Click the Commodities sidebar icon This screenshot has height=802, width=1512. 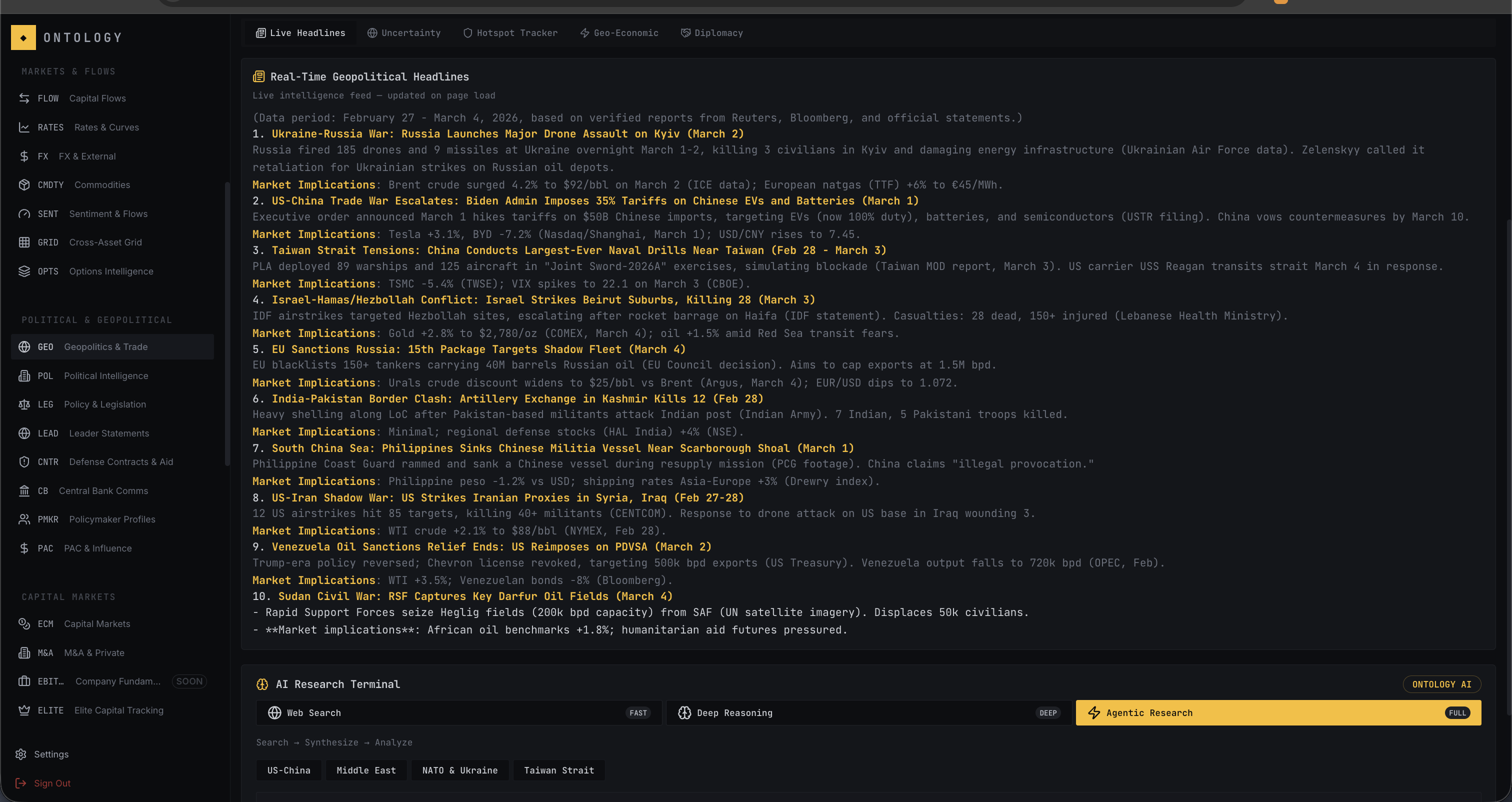pos(24,184)
